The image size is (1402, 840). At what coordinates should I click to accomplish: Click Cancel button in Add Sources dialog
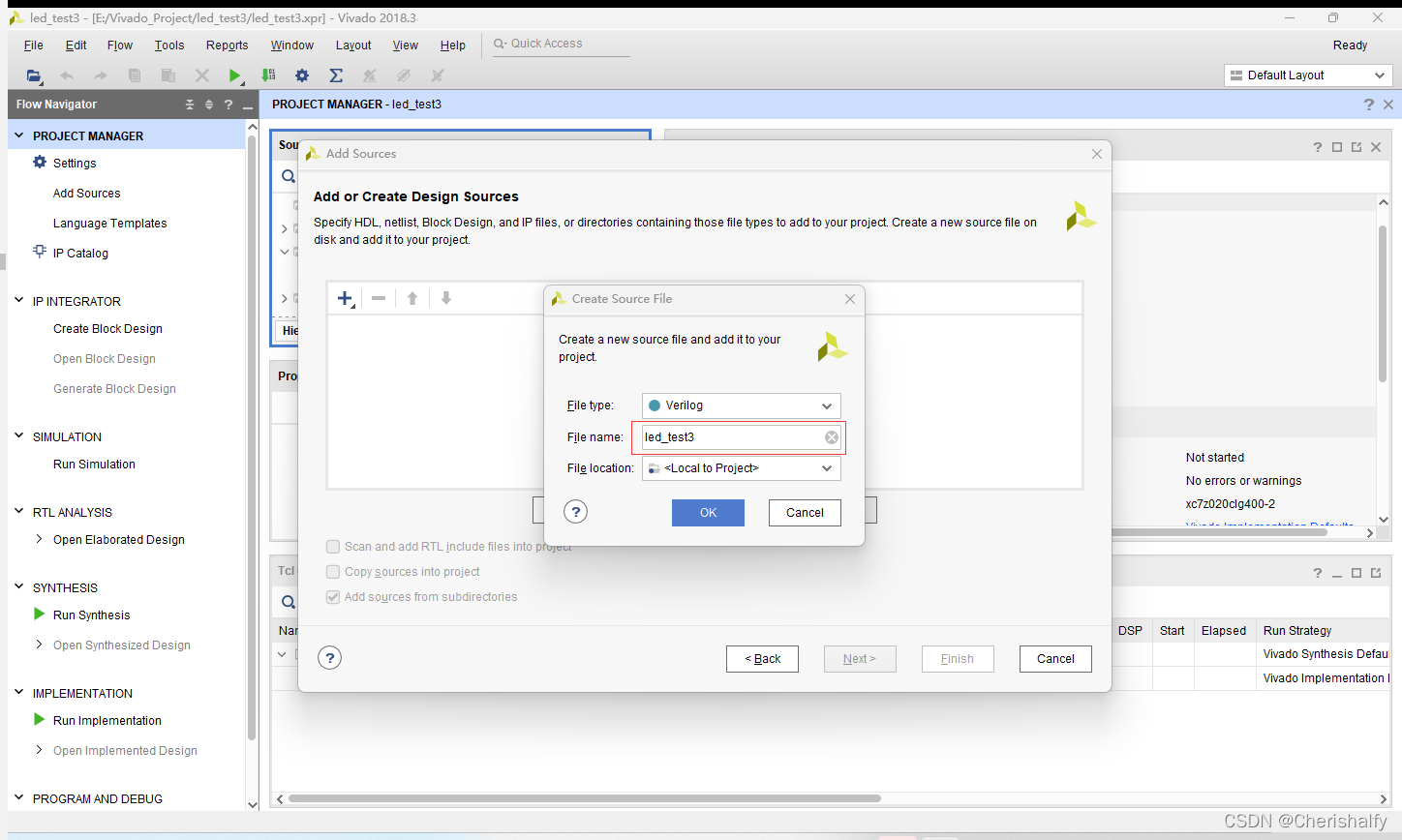(1055, 659)
